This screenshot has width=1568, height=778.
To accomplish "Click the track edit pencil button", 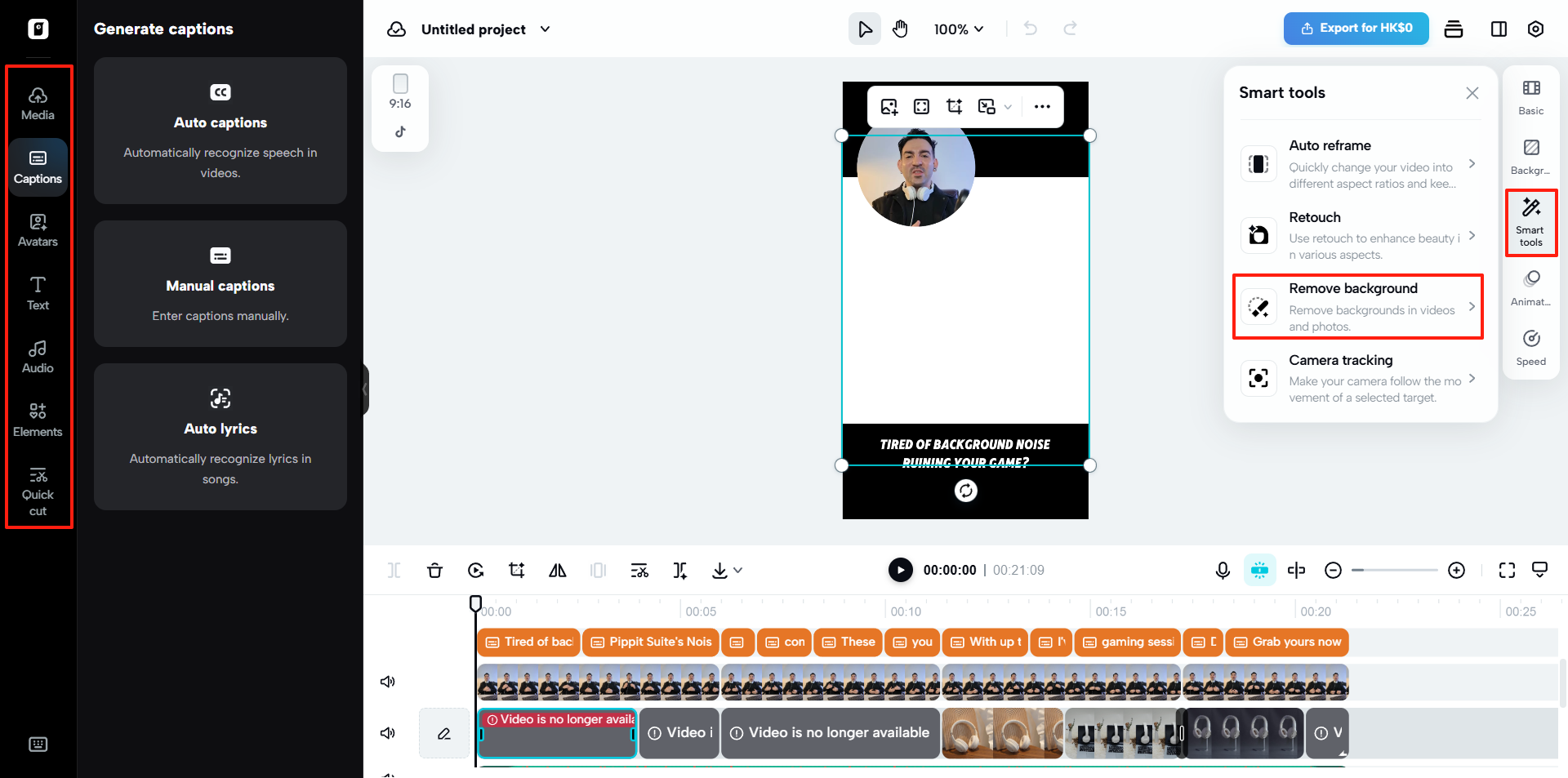I will (x=444, y=733).
